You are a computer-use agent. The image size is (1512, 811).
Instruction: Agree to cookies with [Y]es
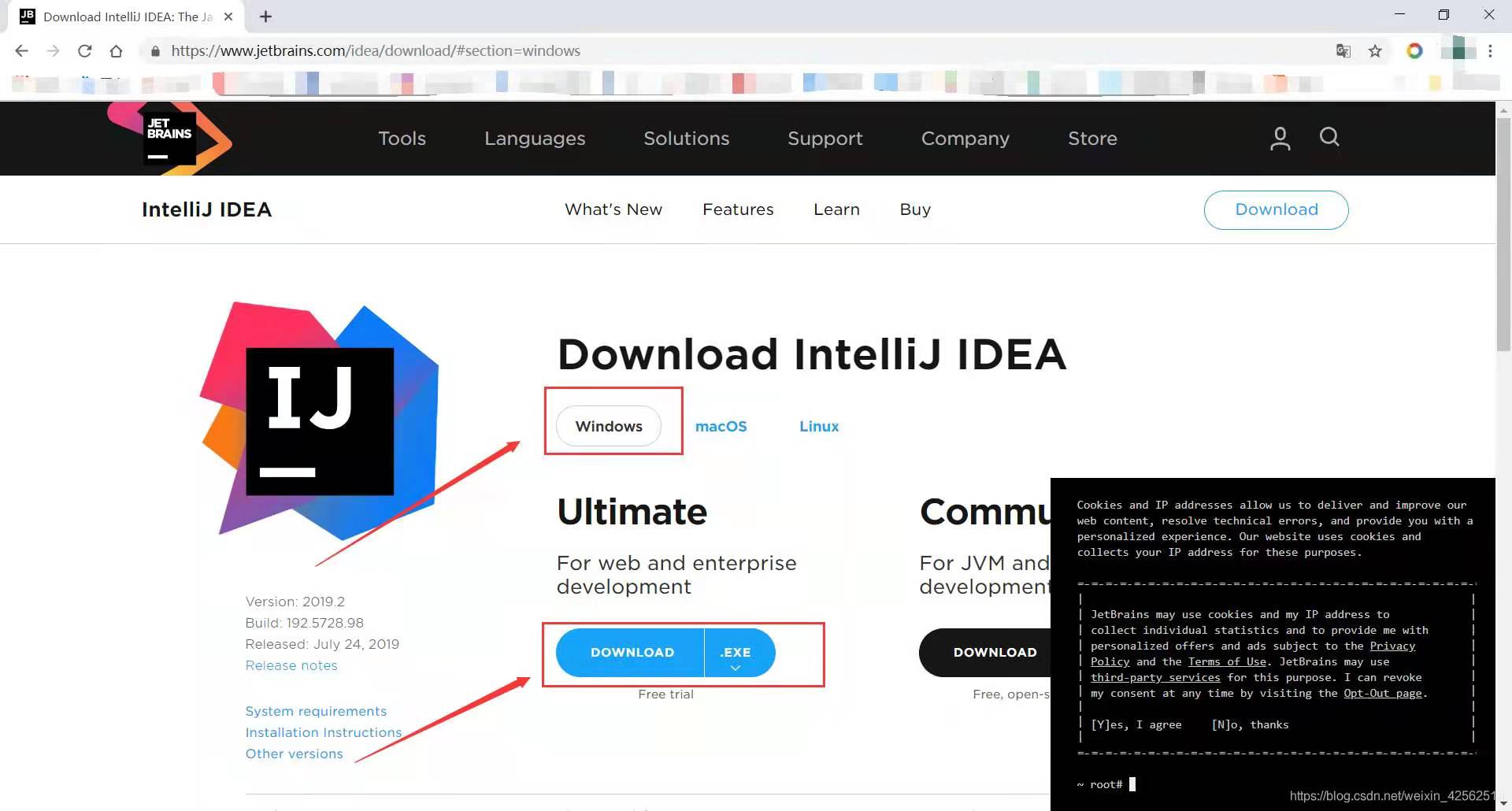pos(1136,725)
